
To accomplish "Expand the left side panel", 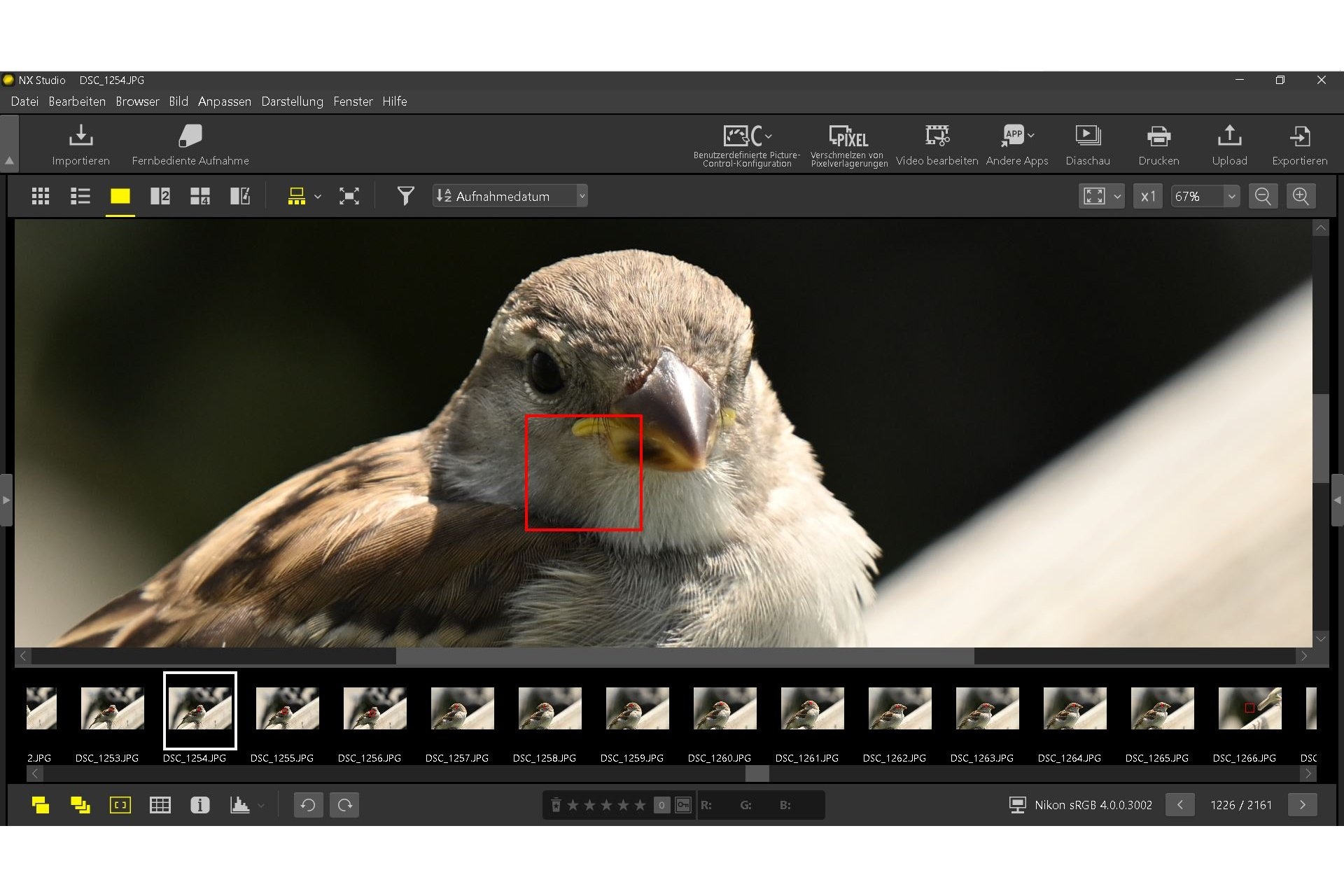I will click(x=6, y=500).
